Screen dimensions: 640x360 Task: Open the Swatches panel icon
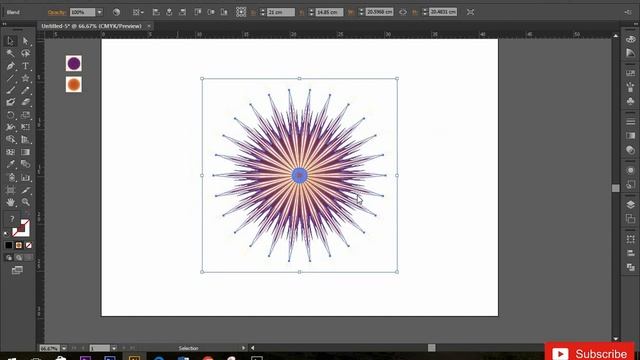click(x=630, y=73)
